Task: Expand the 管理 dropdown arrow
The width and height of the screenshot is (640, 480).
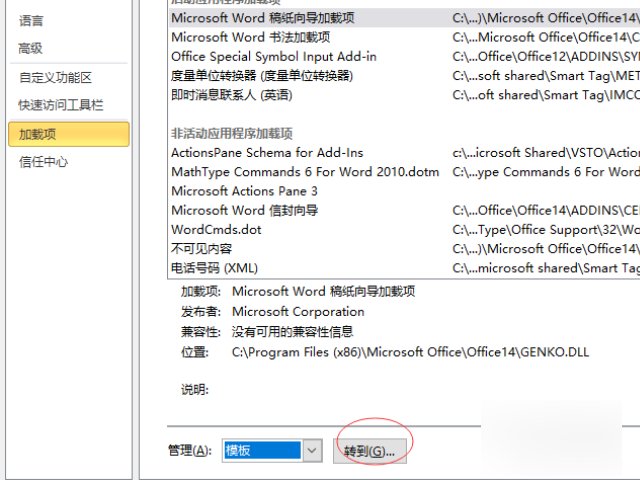Action: [x=312, y=451]
